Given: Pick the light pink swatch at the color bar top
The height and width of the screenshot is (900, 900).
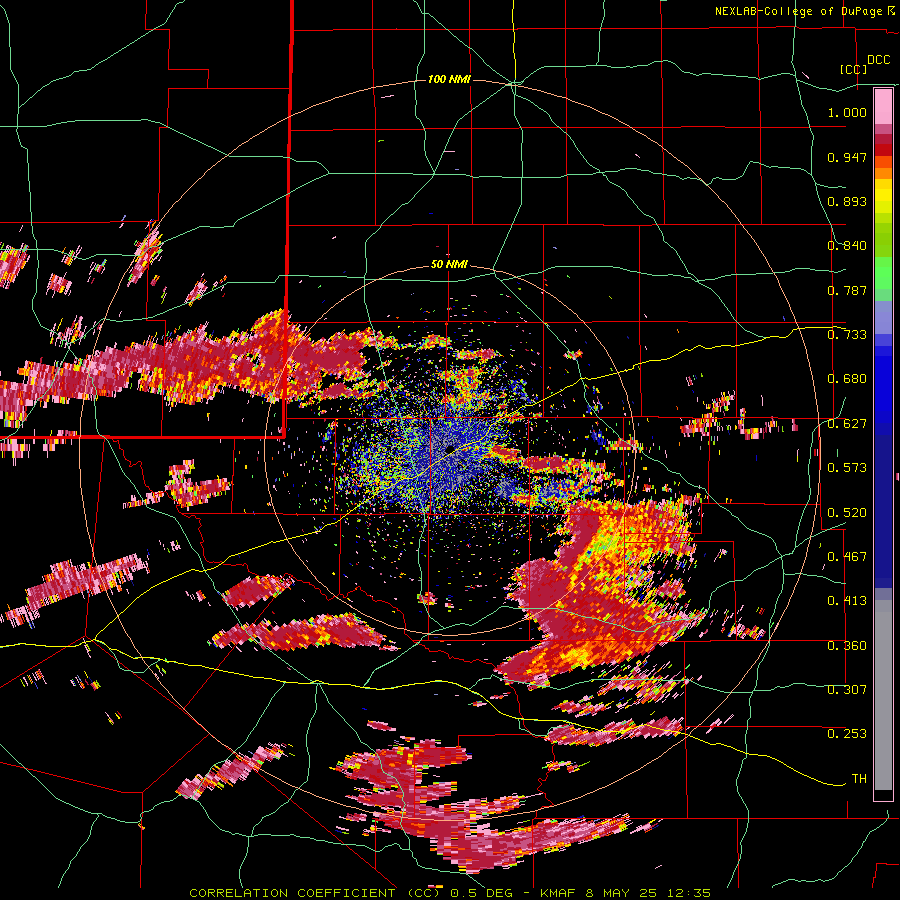Looking at the screenshot, I should coord(883,106).
